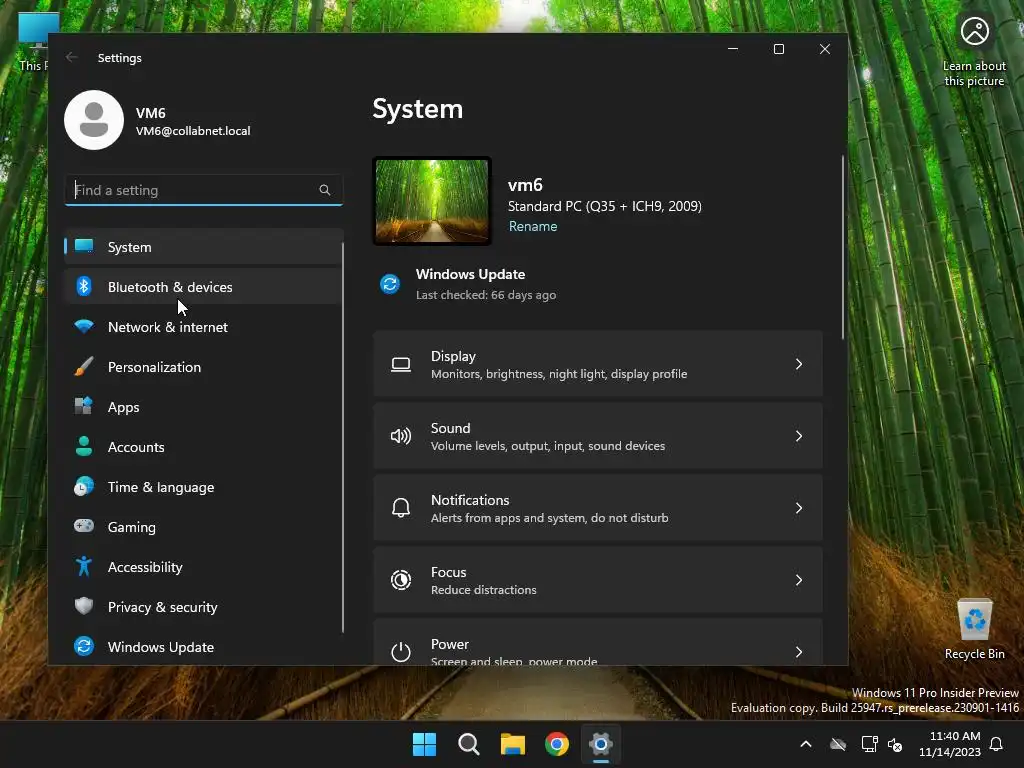Click the Apps icon in sidebar
Screen dimensions: 1024x768
[x=84, y=406]
